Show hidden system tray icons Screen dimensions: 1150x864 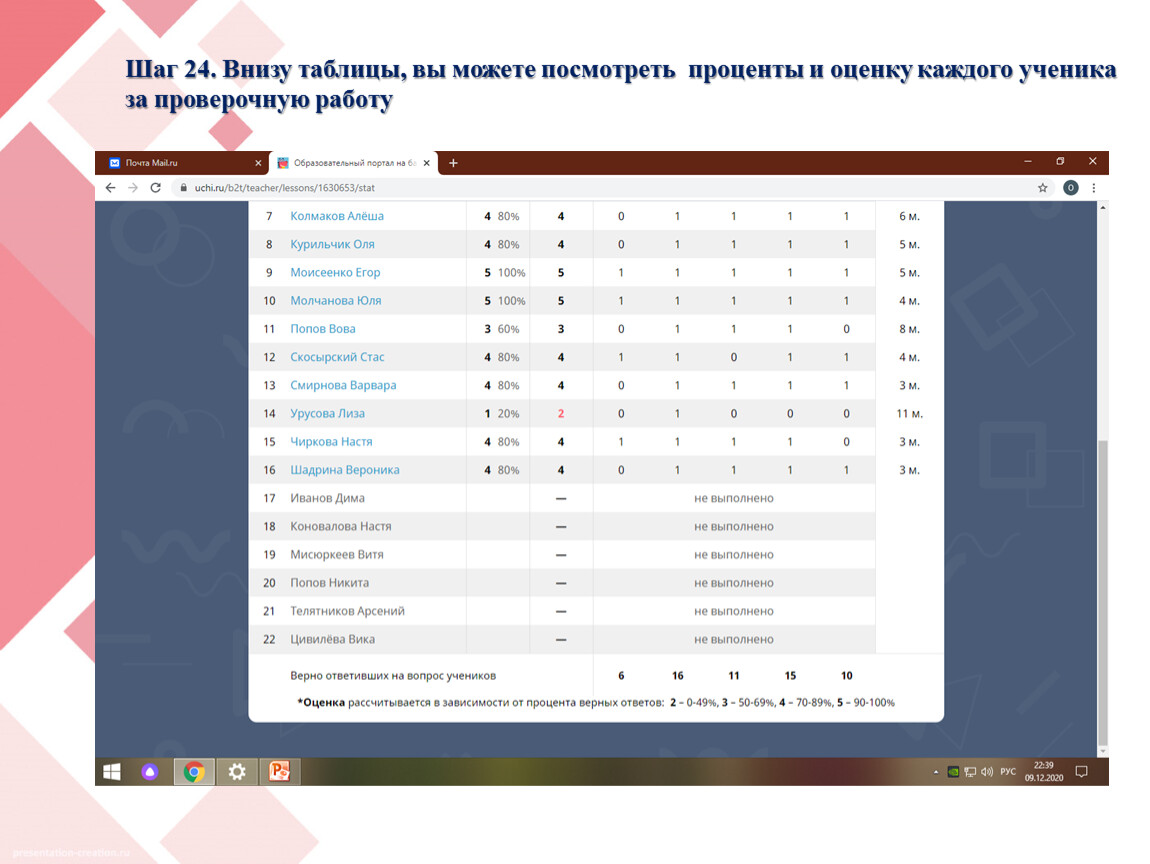coord(936,772)
